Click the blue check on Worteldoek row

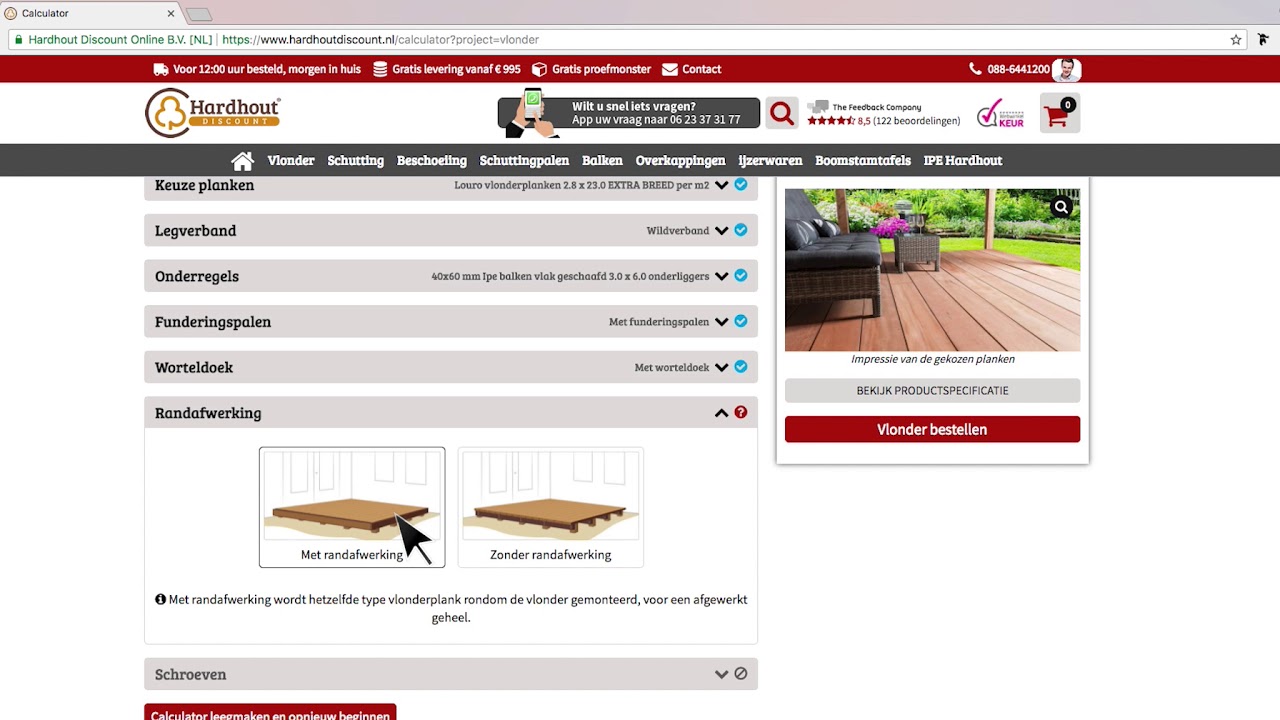741,367
